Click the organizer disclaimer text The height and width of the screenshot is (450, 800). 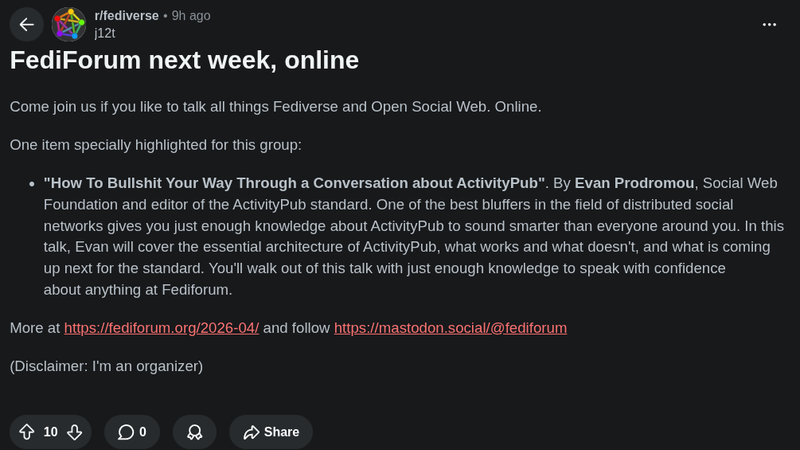(x=107, y=366)
